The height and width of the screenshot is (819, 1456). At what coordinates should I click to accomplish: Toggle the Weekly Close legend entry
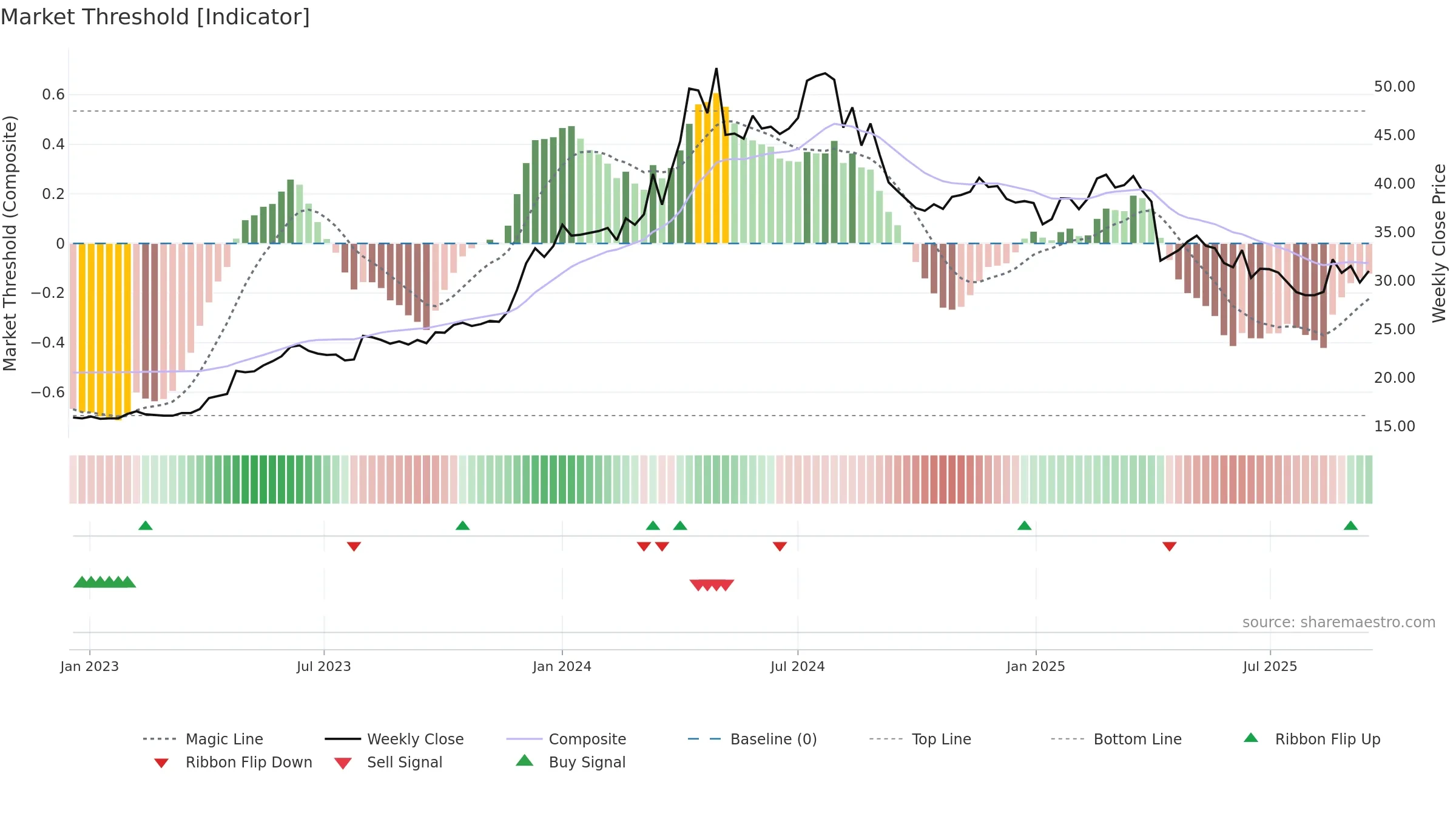tap(394, 739)
